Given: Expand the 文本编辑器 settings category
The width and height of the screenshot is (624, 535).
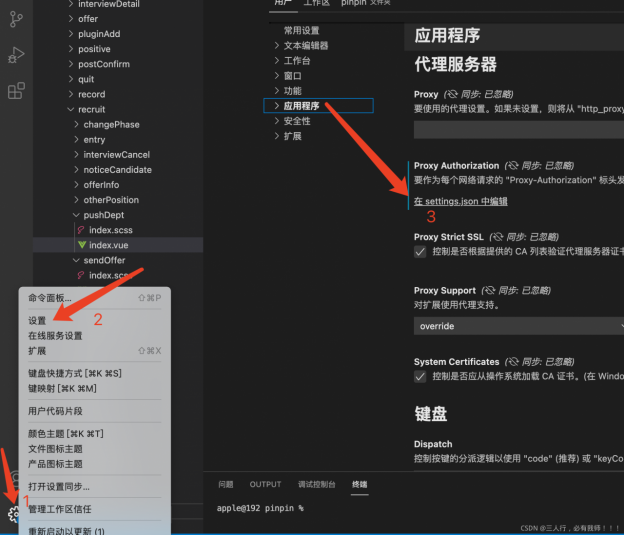Looking at the screenshot, I should tap(305, 45).
